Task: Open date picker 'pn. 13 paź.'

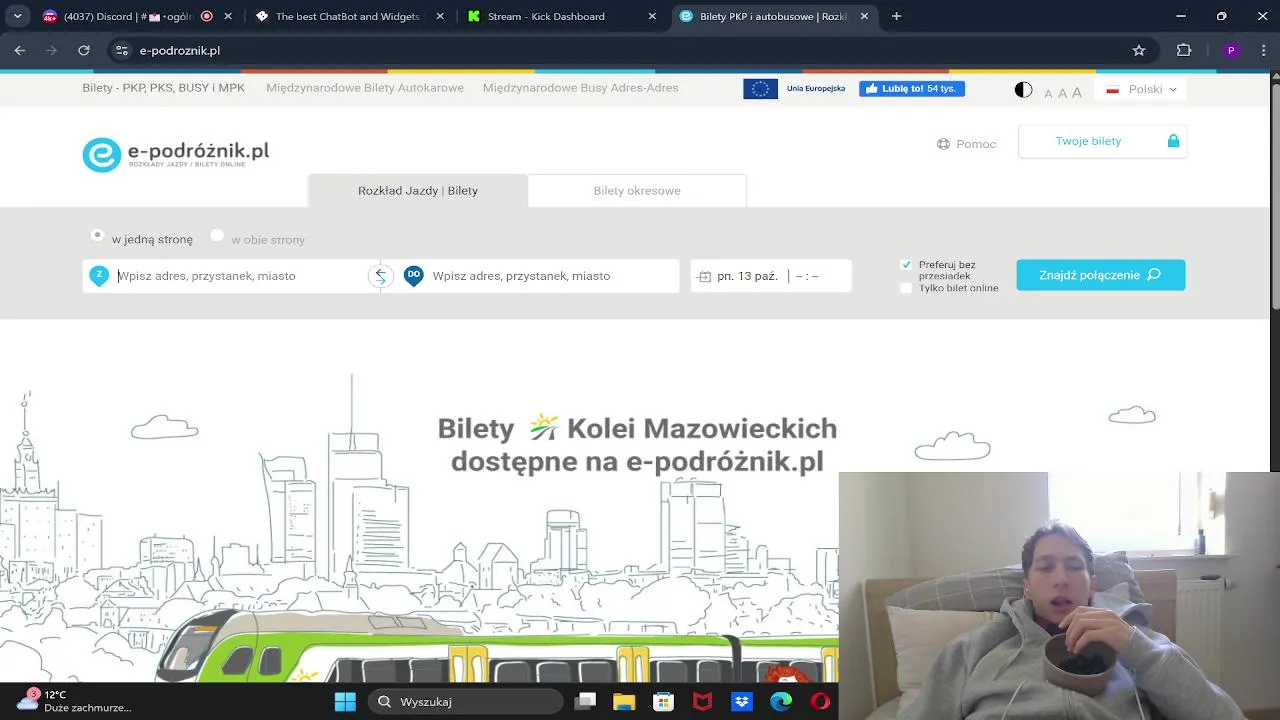Action: (747, 276)
